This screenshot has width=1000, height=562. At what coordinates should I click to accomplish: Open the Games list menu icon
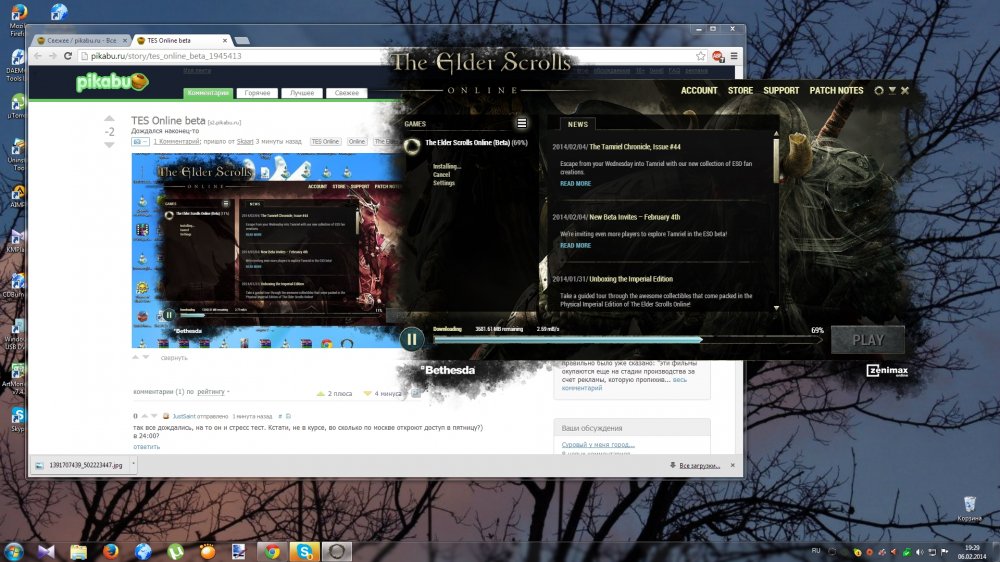pos(522,123)
